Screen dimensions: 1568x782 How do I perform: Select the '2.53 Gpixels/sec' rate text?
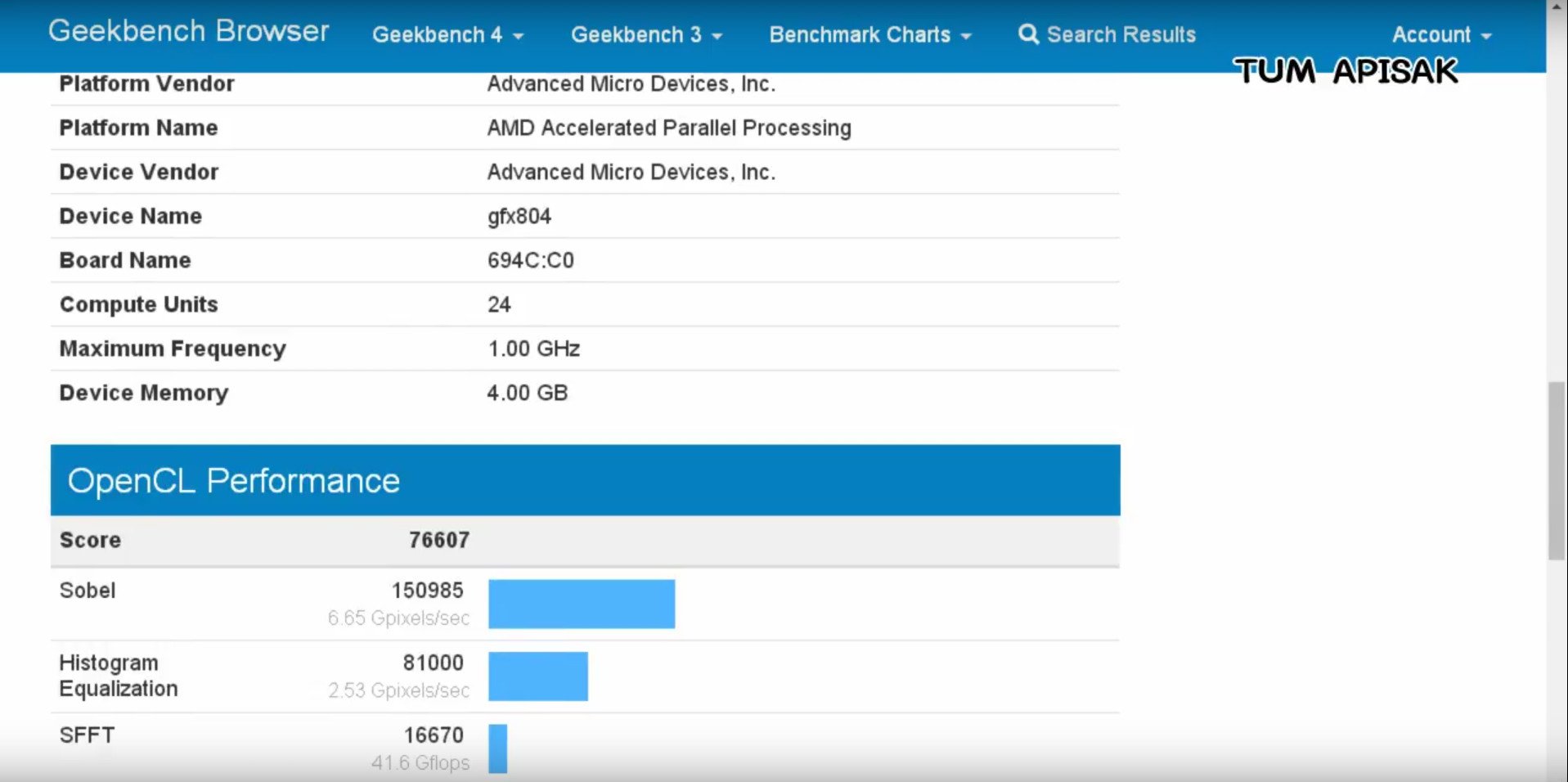398,690
